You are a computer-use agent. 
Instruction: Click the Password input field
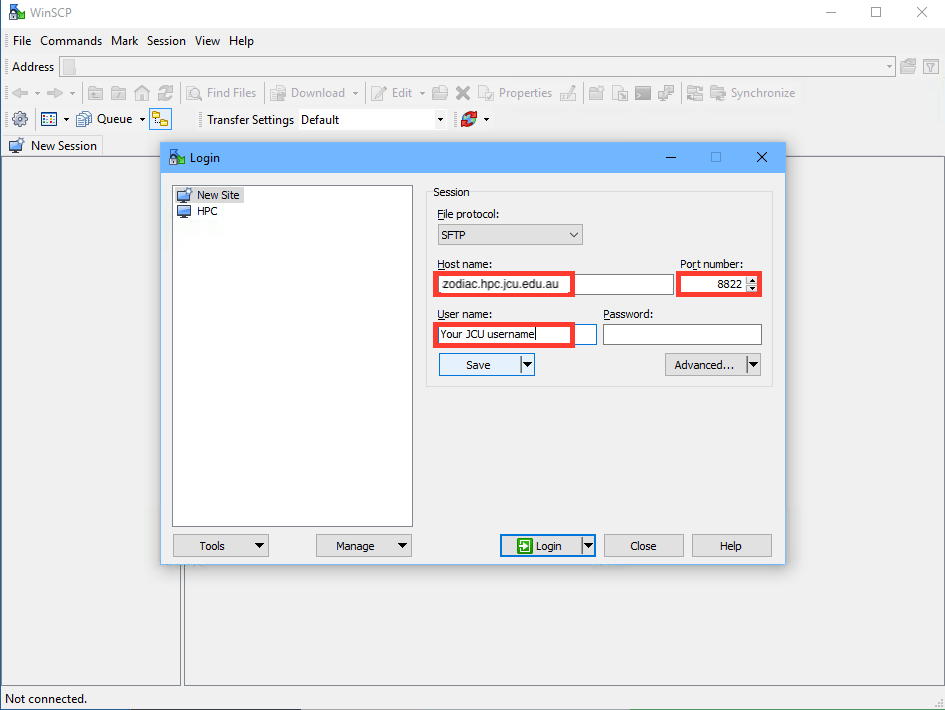(682, 335)
